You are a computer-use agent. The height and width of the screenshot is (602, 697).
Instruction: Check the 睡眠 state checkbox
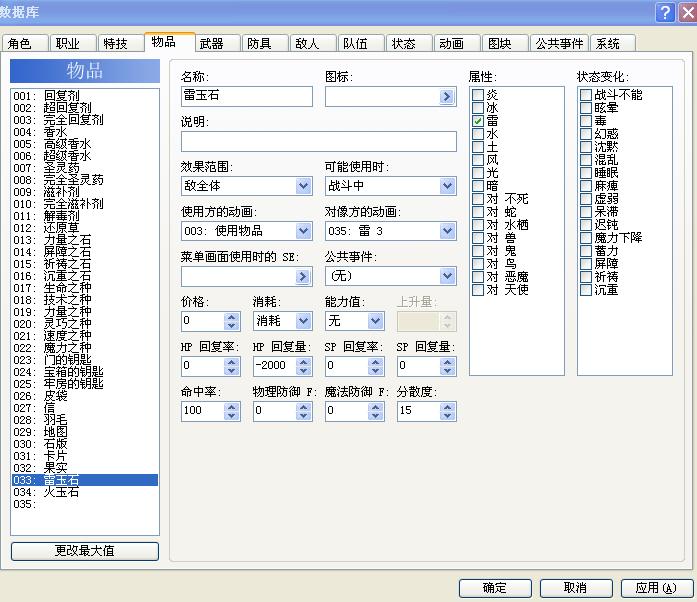[586, 173]
